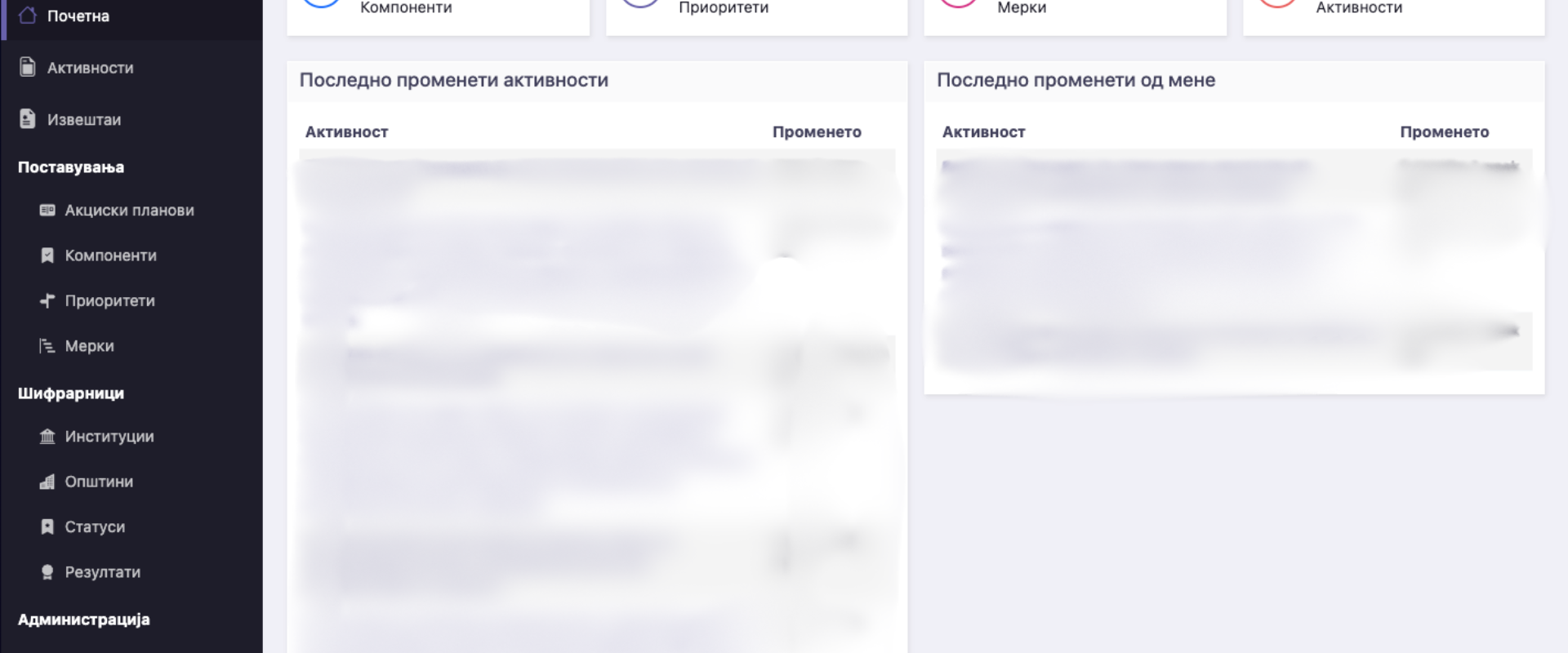Open Почетна in the sidebar
The height and width of the screenshot is (653, 1568).
click(x=131, y=16)
